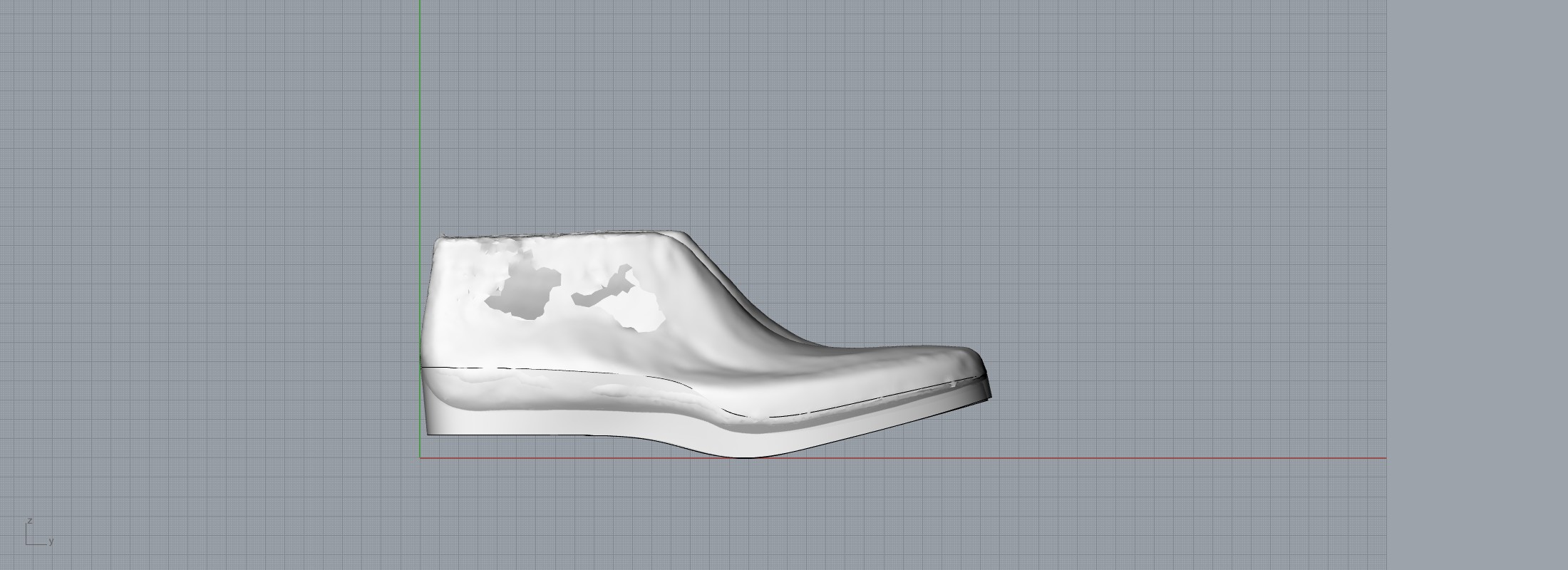Click the y label on the axis icon
Image resolution: width=1568 pixels, height=570 pixels.
click(x=51, y=541)
